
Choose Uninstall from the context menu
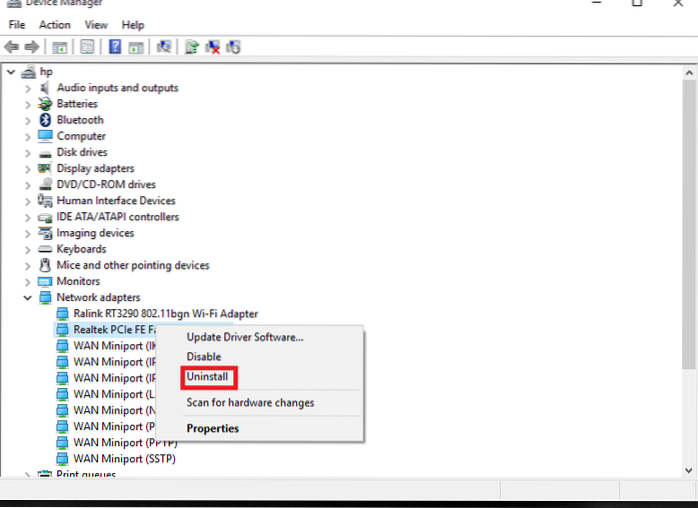point(208,378)
